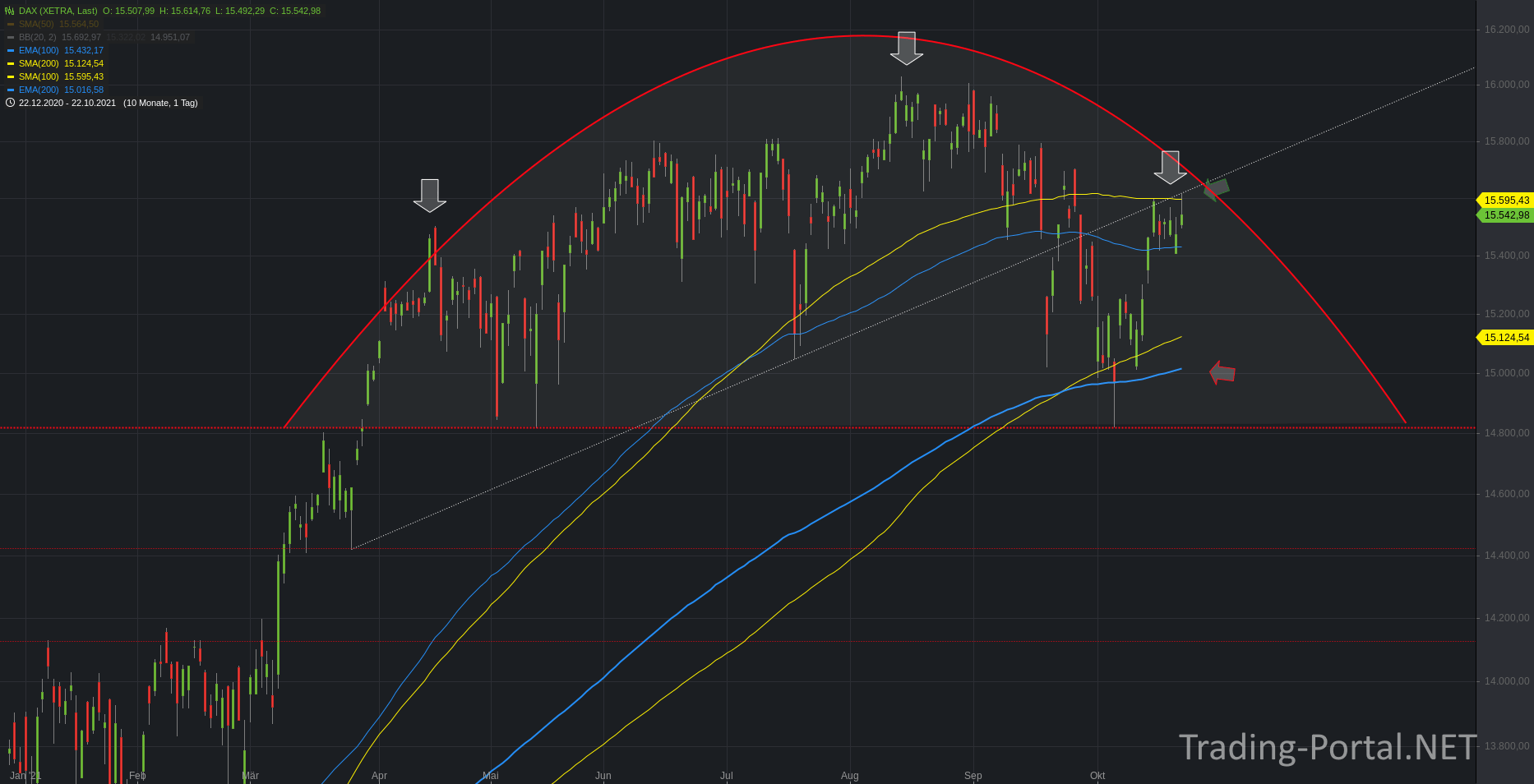Click the '14.000,00' price axis label

[1507, 681]
